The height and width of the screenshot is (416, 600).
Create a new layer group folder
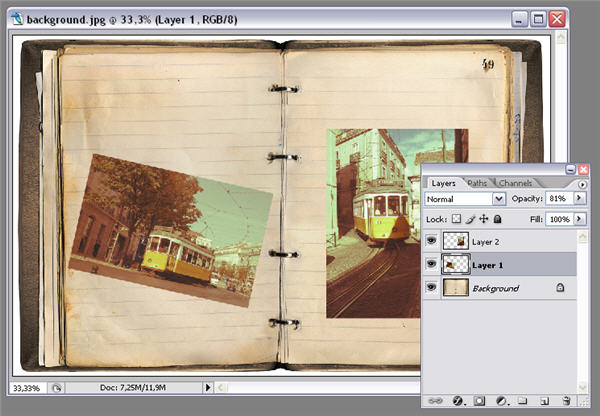[520, 400]
